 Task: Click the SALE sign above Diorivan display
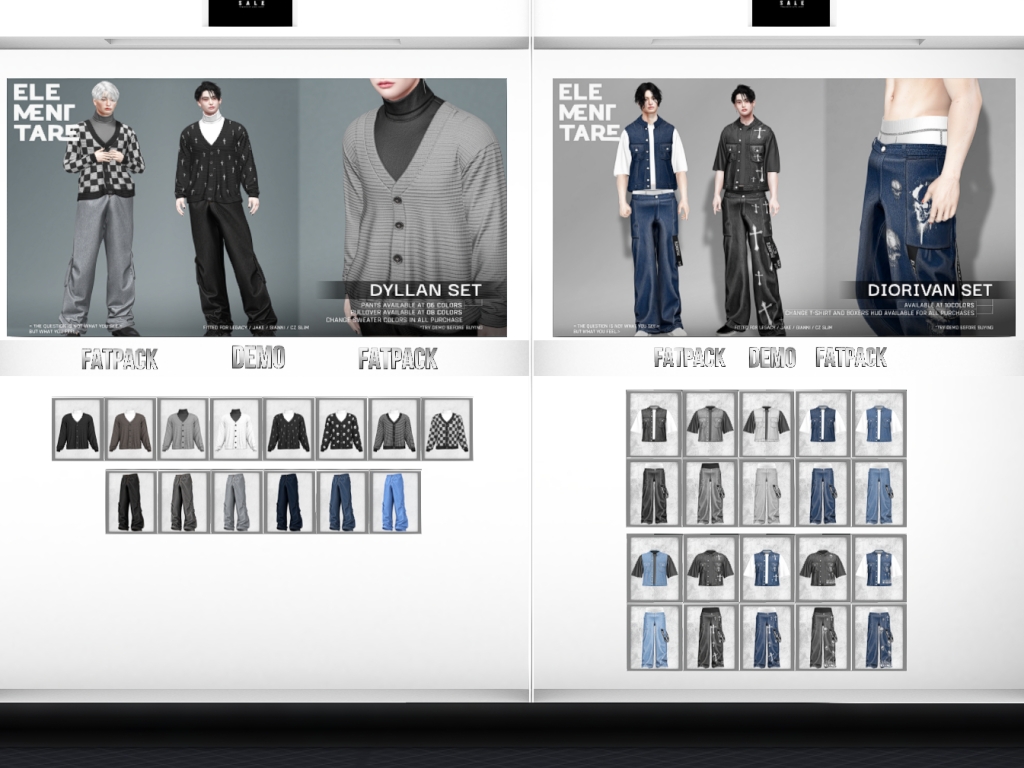click(790, 12)
